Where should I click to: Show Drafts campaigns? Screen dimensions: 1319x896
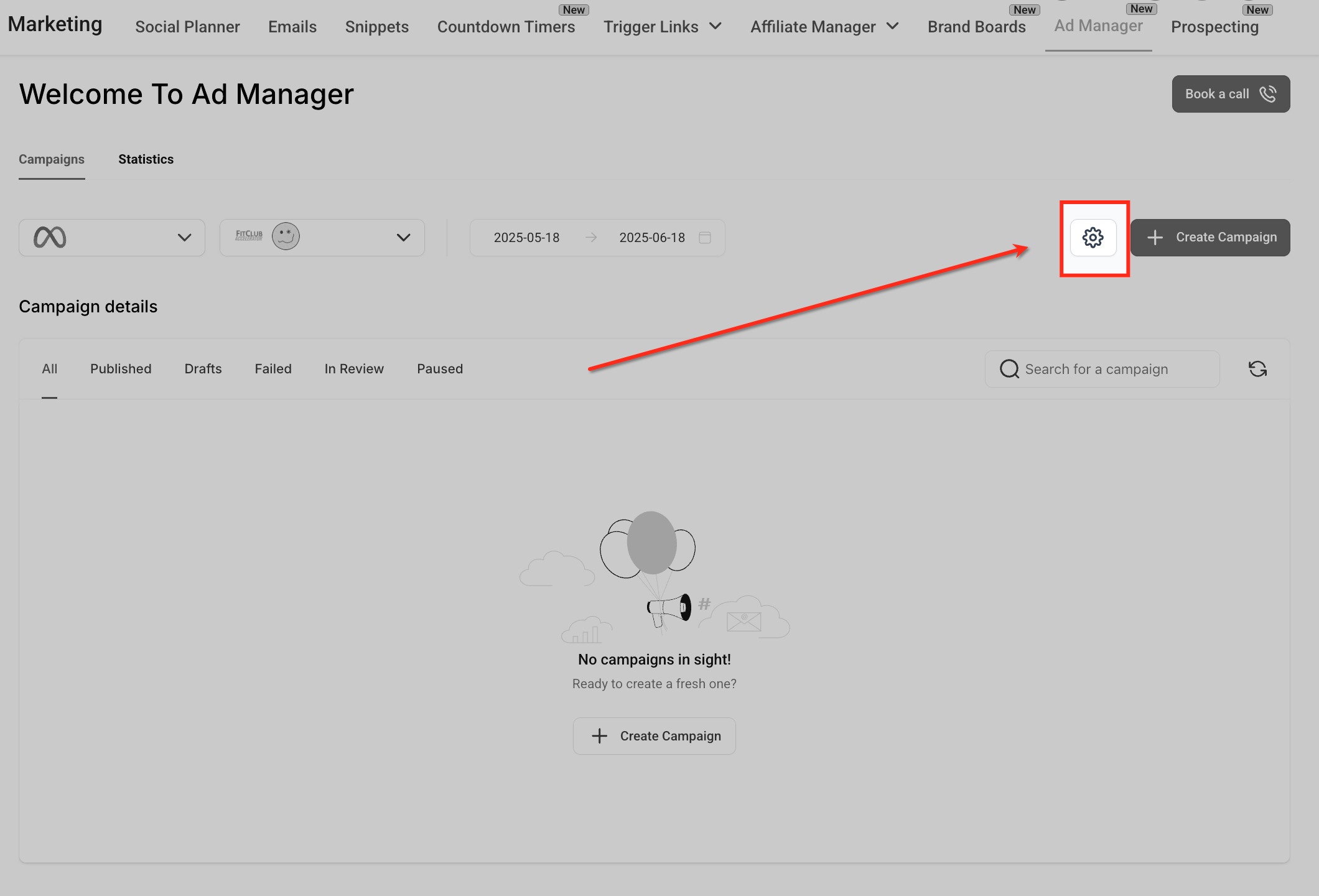tap(203, 369)
